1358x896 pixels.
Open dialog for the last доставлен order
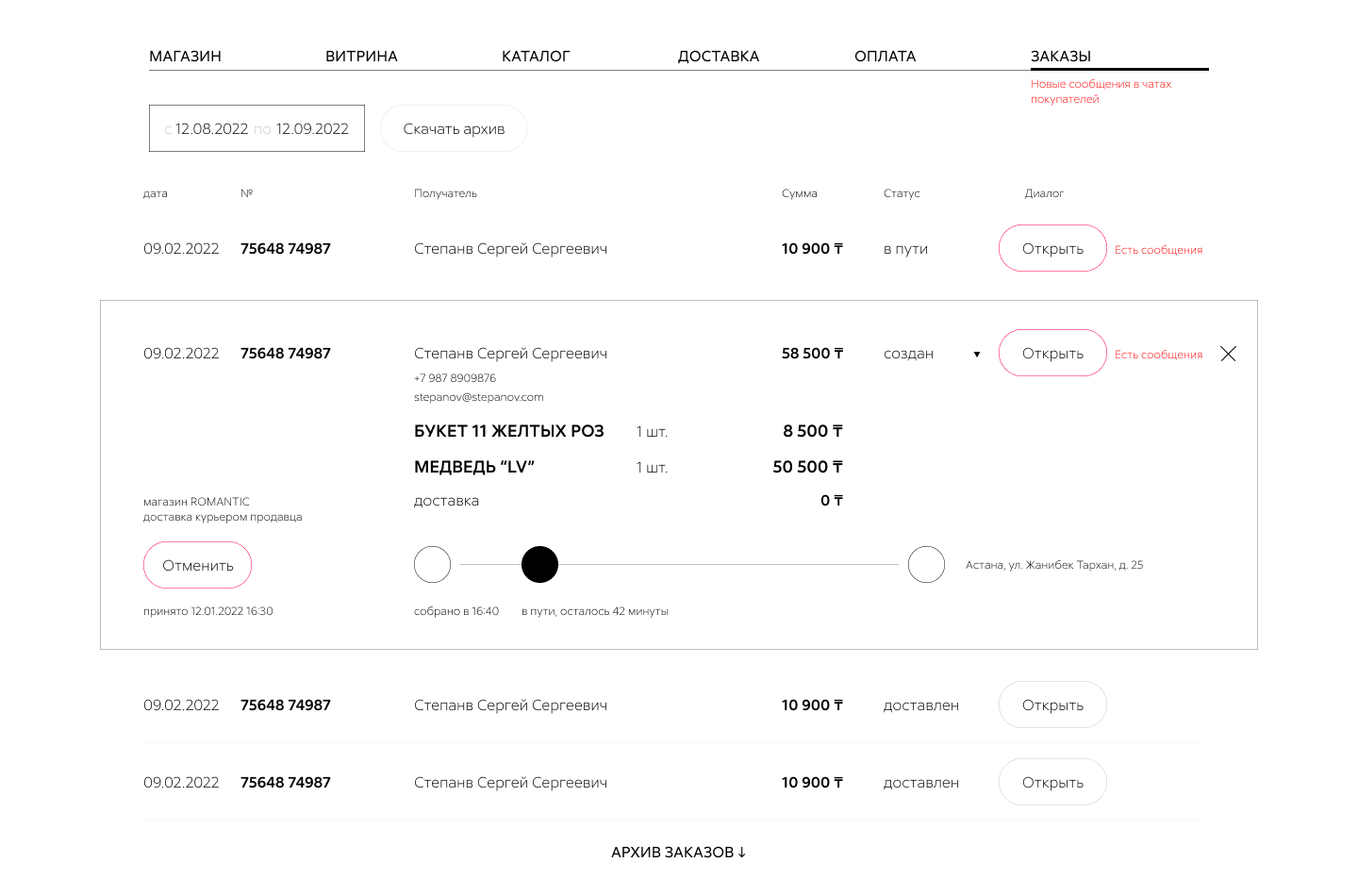(1052, 783)
